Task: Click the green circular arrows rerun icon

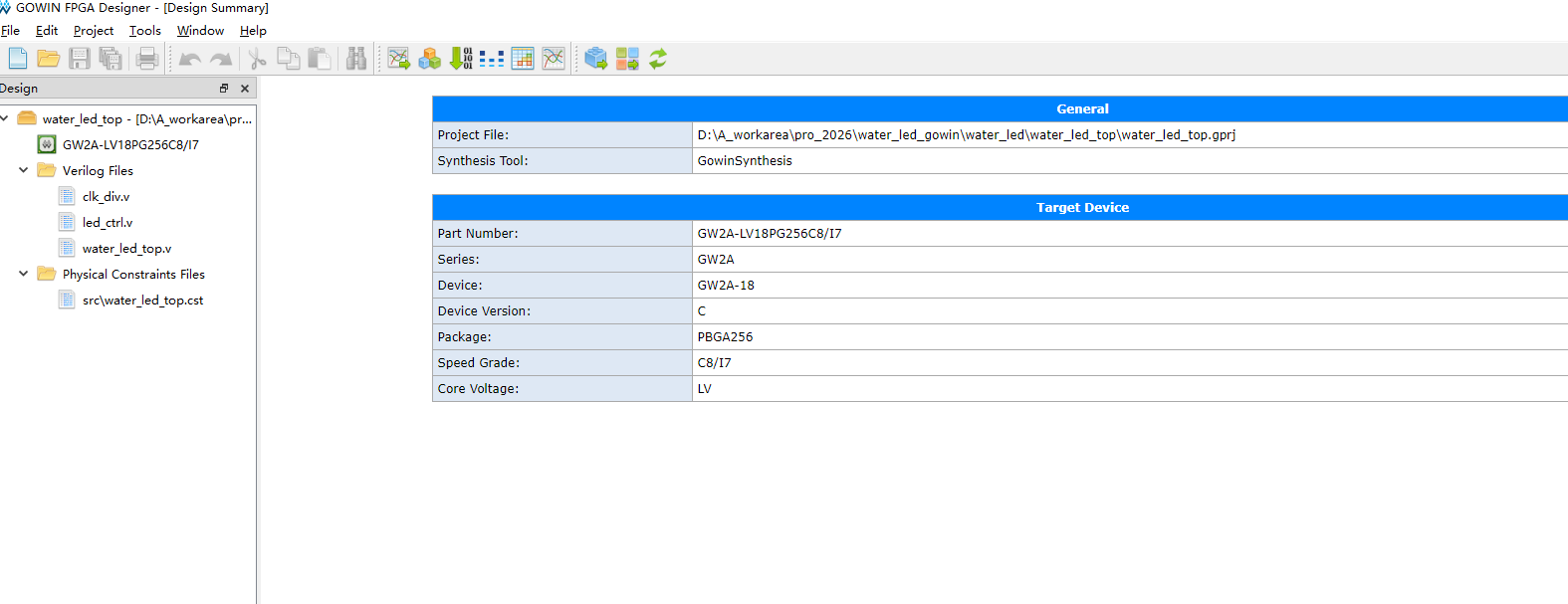Action: (658, 59)
